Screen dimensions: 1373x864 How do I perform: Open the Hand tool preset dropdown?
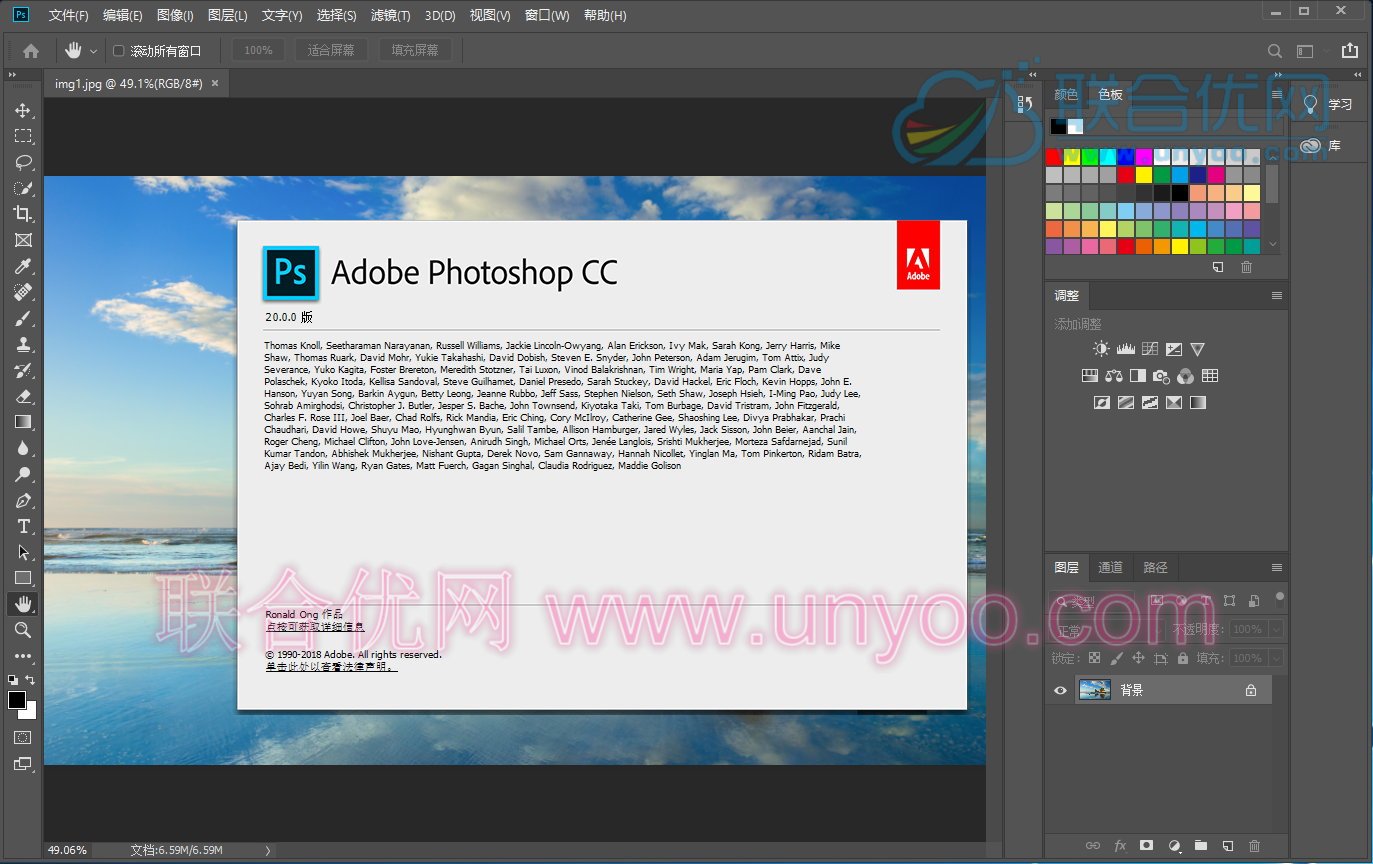coord(94,51)
